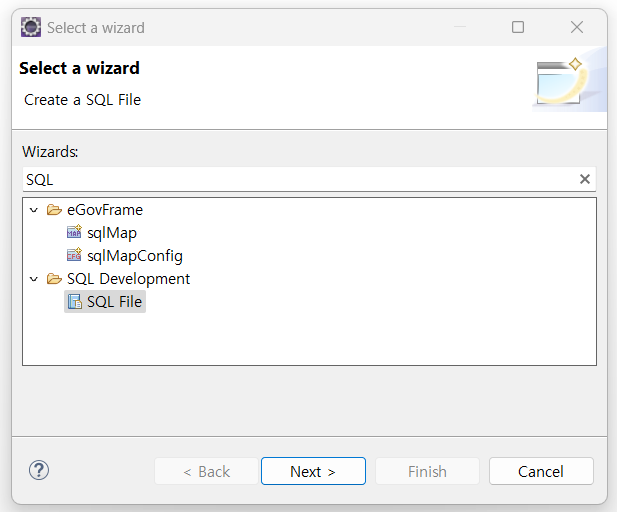Viewport: 617px width, 512px height.
Task: Maximize the Select a wizard dialog
Action: (518, 27)
